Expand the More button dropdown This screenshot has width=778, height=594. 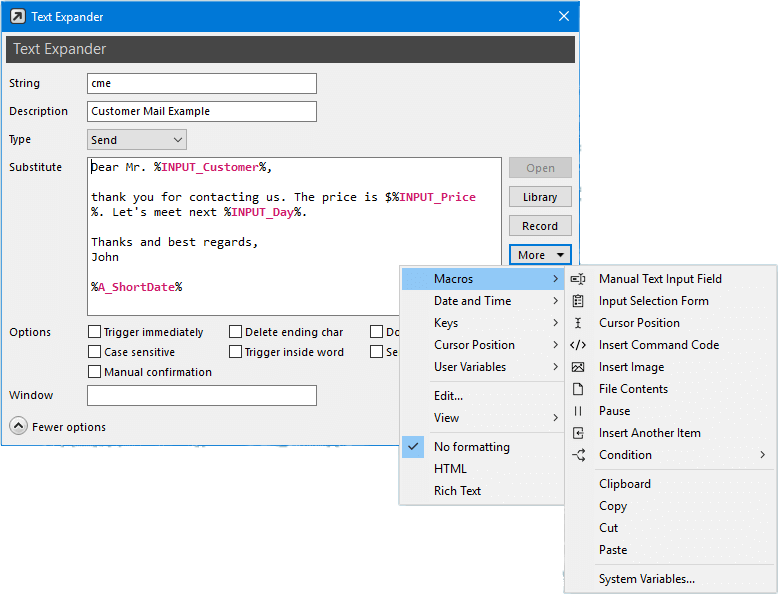[540, 255]
